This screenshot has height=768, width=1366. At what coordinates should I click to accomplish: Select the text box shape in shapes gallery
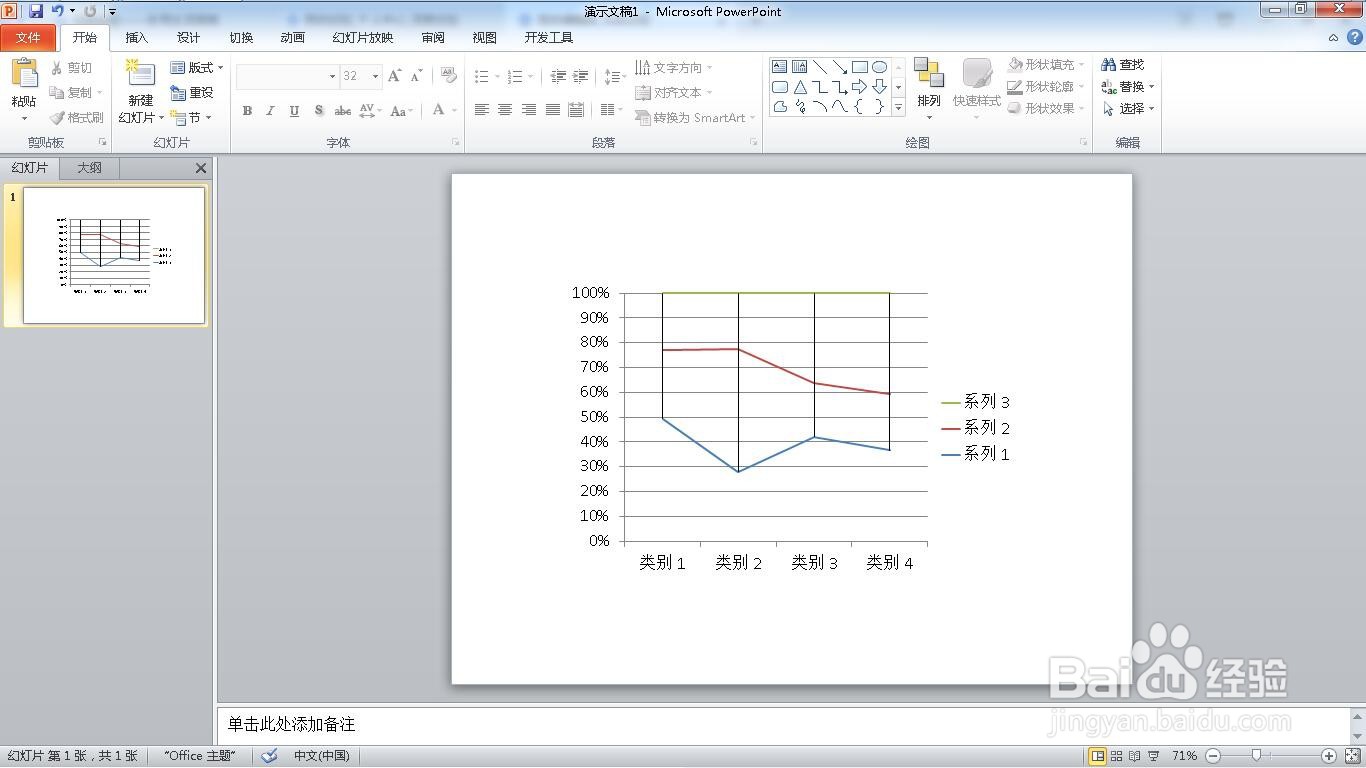pos(780,67)
